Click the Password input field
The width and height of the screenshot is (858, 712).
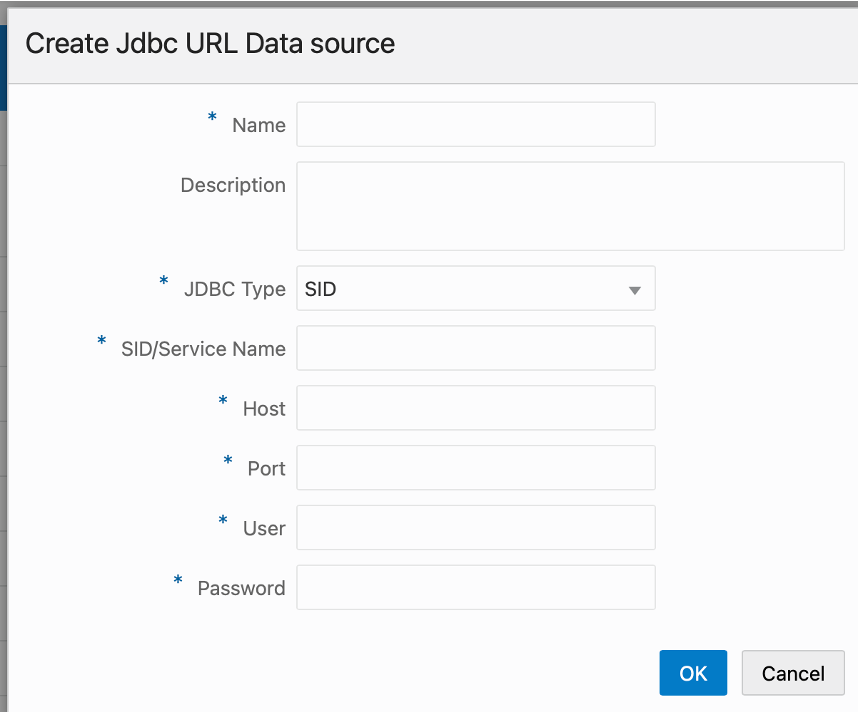pos(475,587)
